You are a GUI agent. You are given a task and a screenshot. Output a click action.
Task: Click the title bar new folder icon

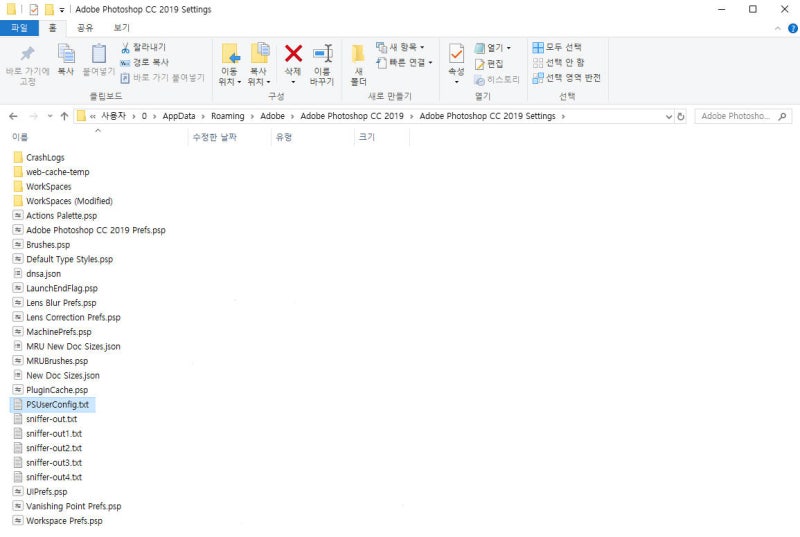pos(49,9)
